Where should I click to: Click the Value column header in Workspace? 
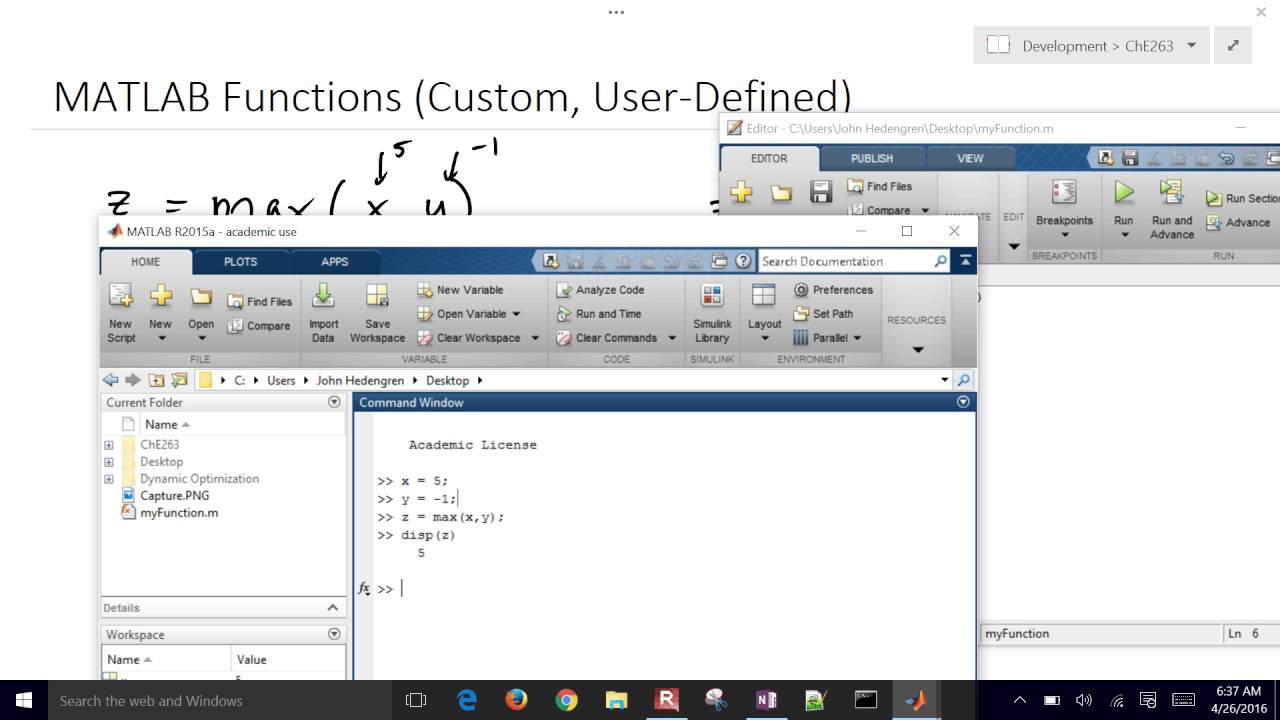point(251,659)
